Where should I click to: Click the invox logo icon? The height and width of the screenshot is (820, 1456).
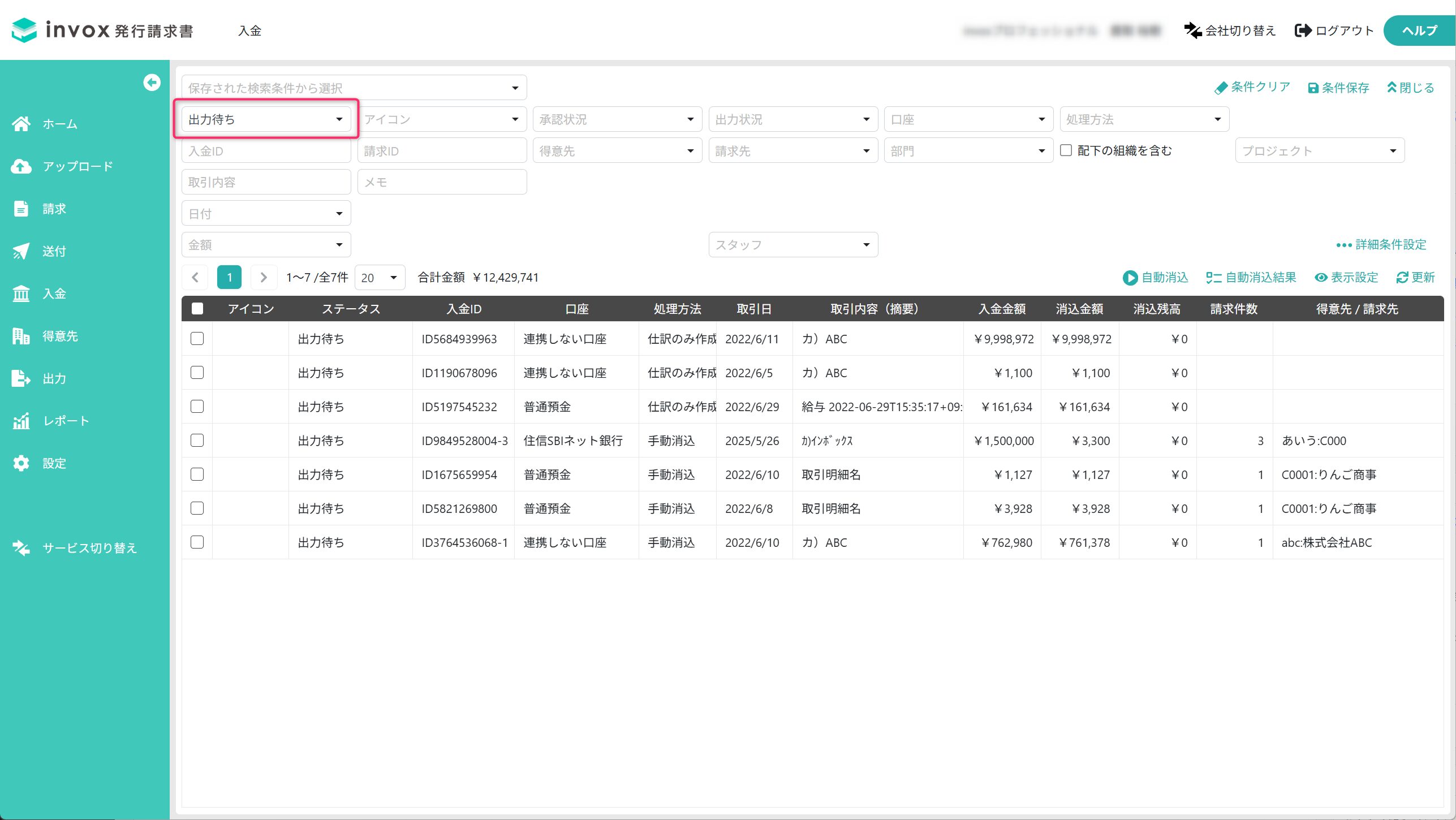click(x=24, y=30)
